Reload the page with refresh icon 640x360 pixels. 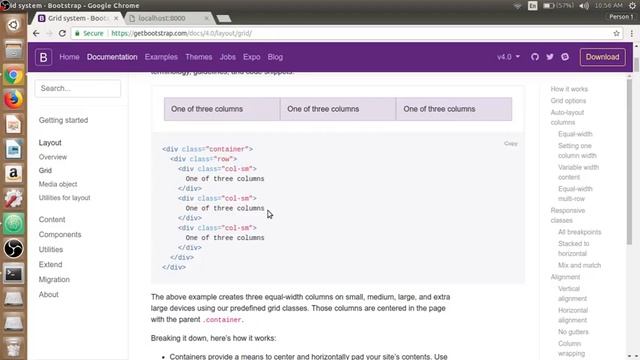(62, 33)
